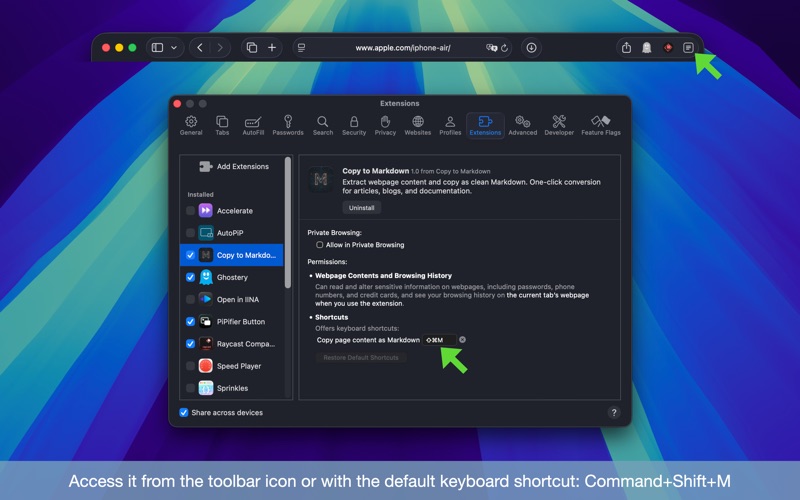Select the Copy to Markdo... list row text
Screen dimensions: 800x500
(x=246, y=255)
